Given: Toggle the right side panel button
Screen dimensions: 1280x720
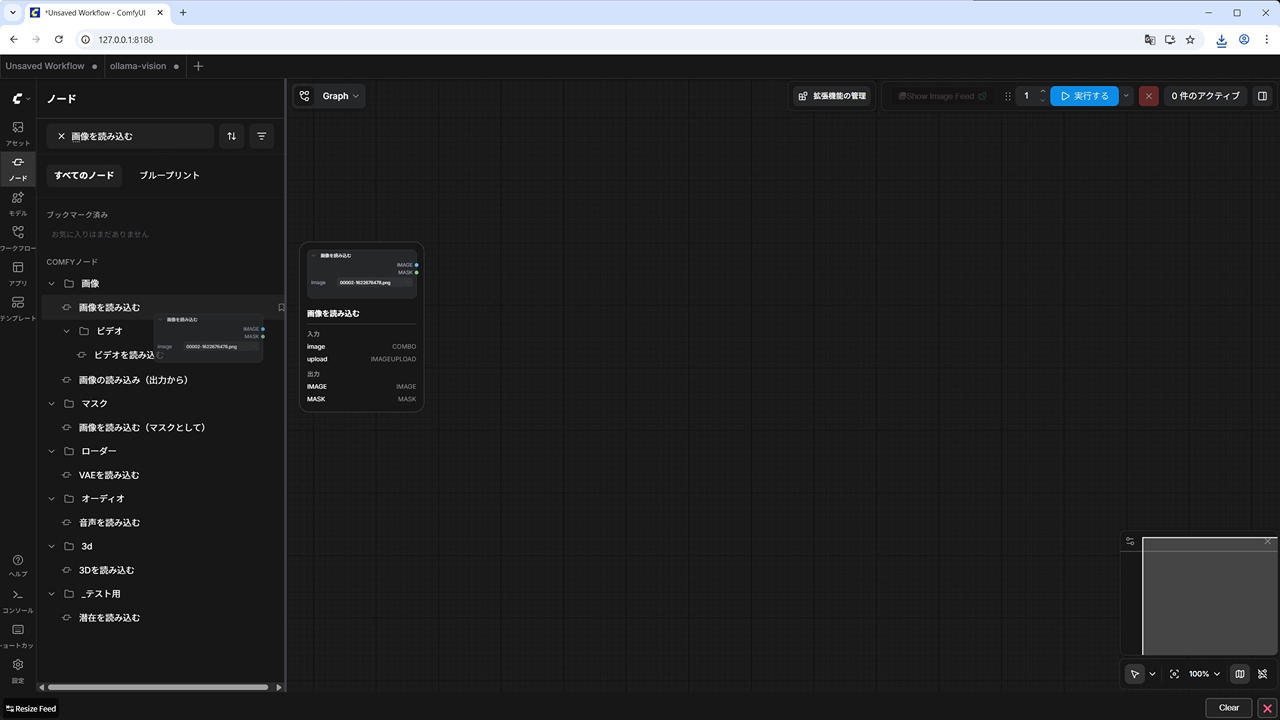Looking at the screenshot, I should pyautogui.click(x=1262, y=96).
